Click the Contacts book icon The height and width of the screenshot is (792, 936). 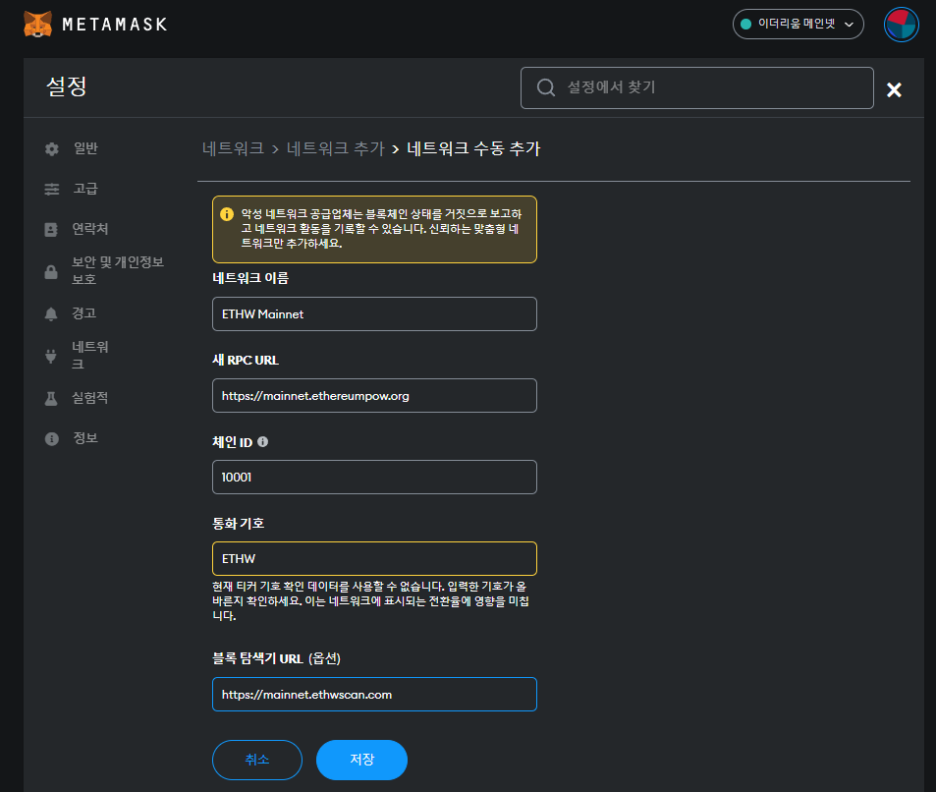click(51, 229)
